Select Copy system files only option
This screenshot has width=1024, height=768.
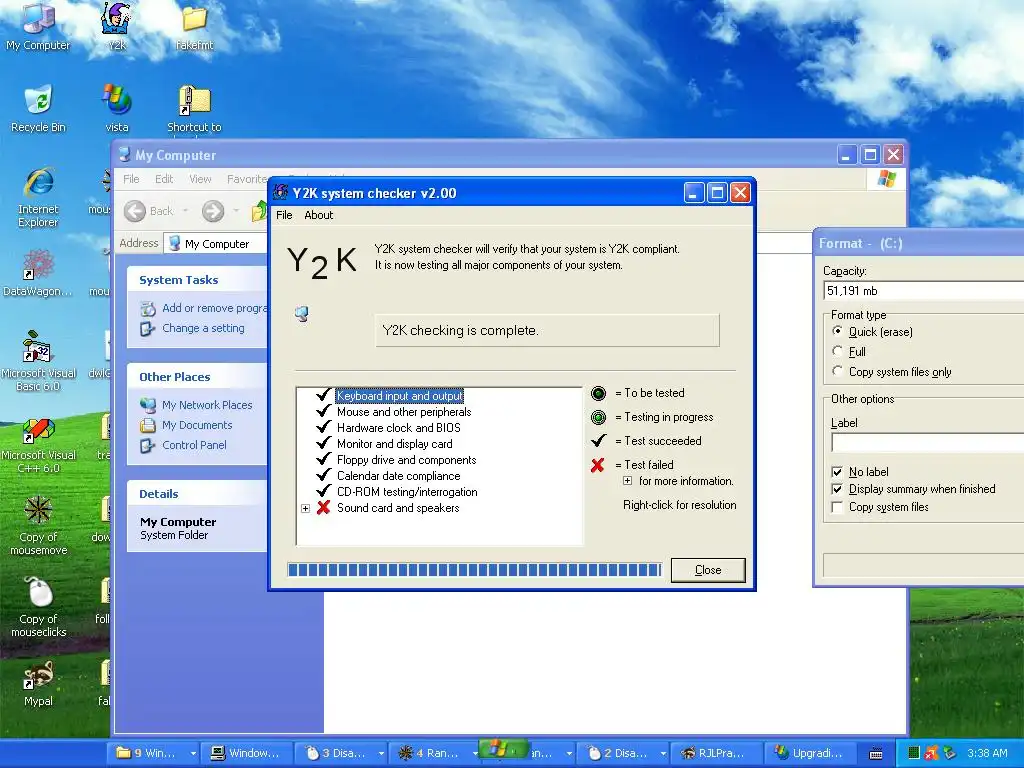[837, 371]
